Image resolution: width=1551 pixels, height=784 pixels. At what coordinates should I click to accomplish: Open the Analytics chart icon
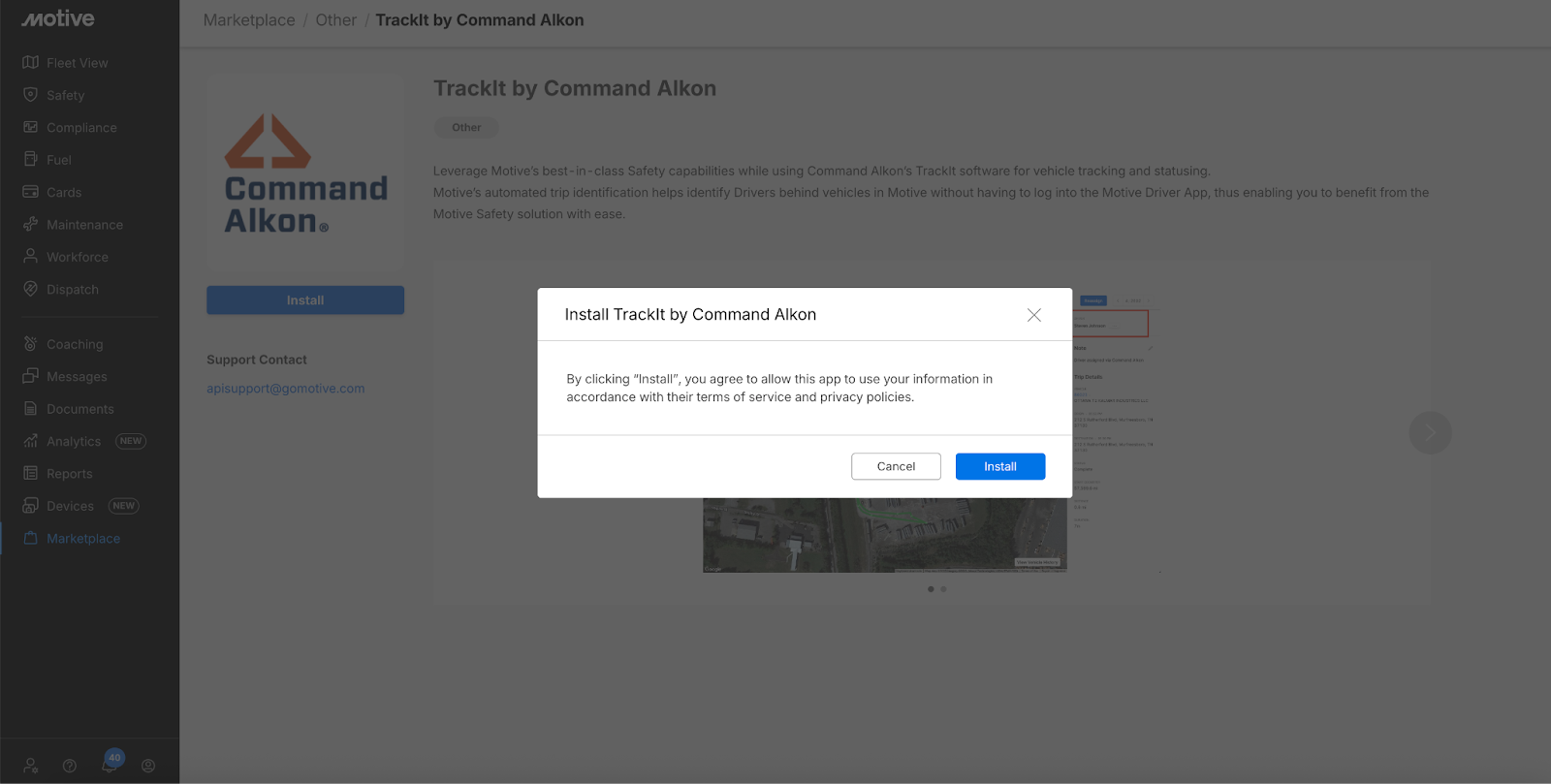point(31,441)
